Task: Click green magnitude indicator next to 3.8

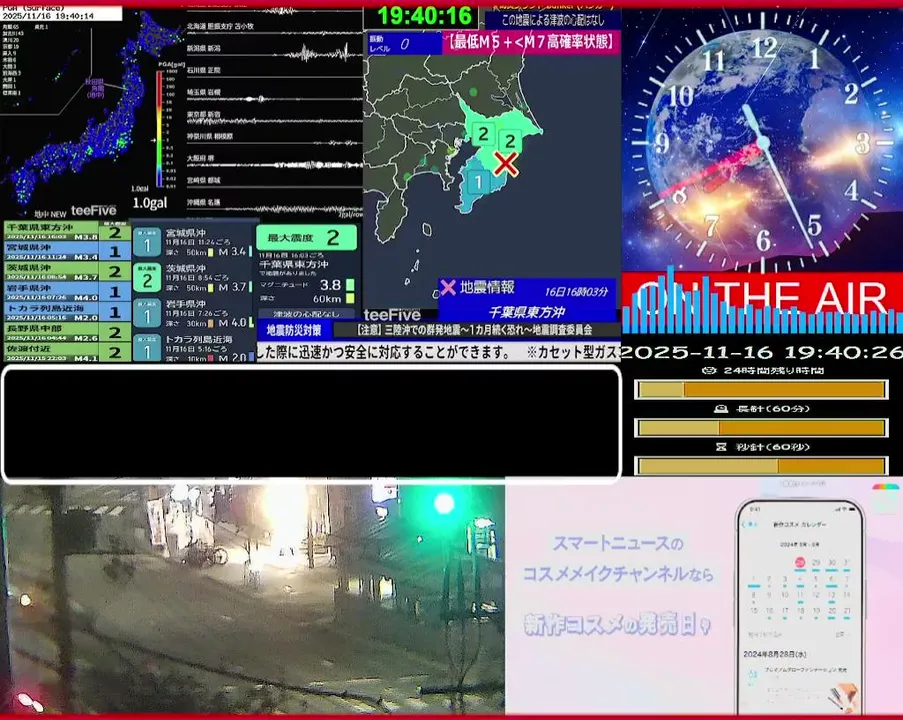Action: [350, 285]
